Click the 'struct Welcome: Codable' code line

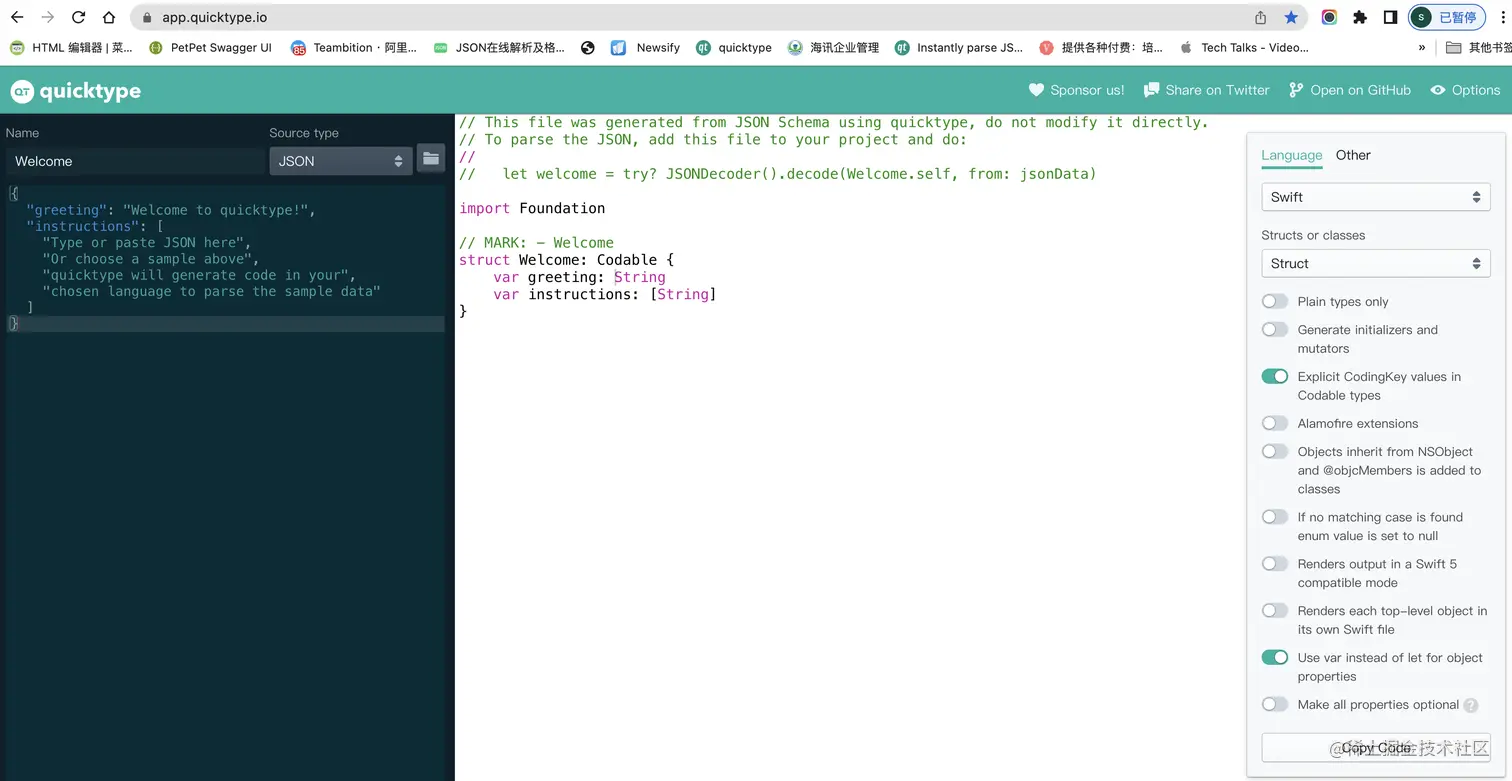[566, 260]
